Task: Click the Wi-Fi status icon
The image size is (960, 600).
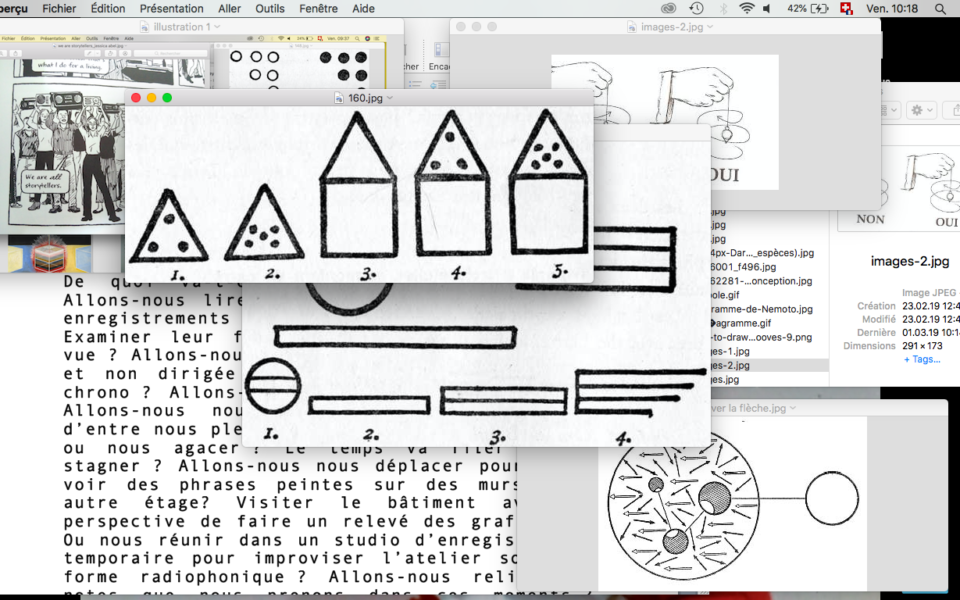Action: pos(746,8)
